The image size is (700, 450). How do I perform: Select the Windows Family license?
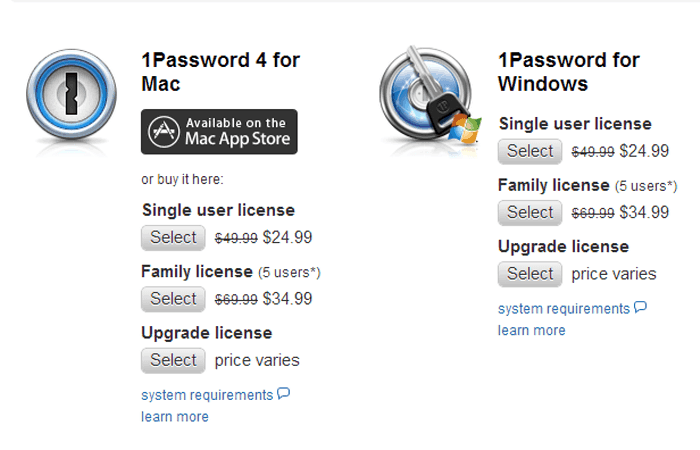529,212
